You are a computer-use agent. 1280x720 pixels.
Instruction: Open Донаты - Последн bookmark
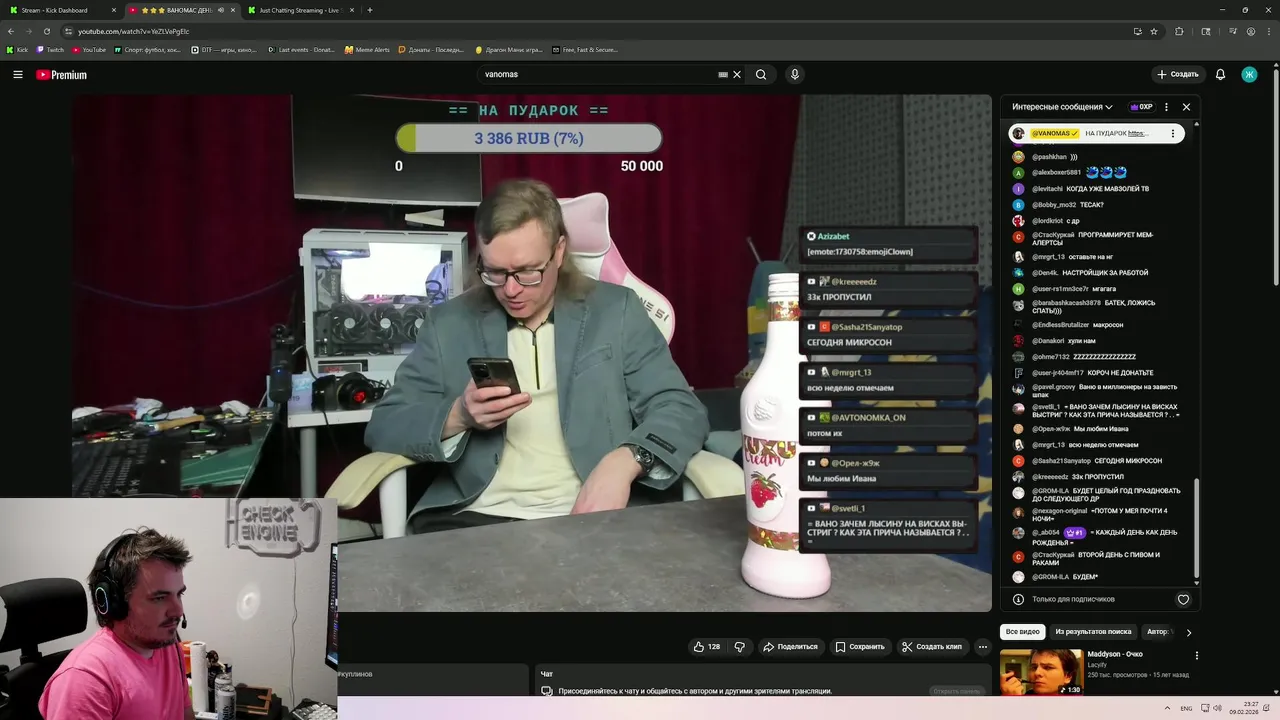tap(431, 49)
